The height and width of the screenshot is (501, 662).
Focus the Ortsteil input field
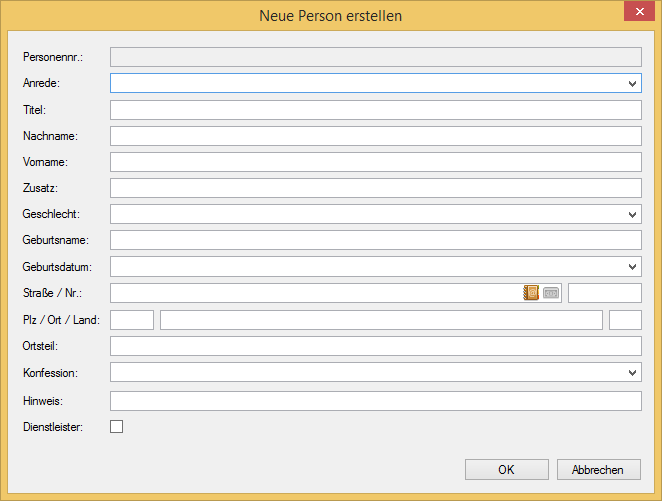coord(376,346)
